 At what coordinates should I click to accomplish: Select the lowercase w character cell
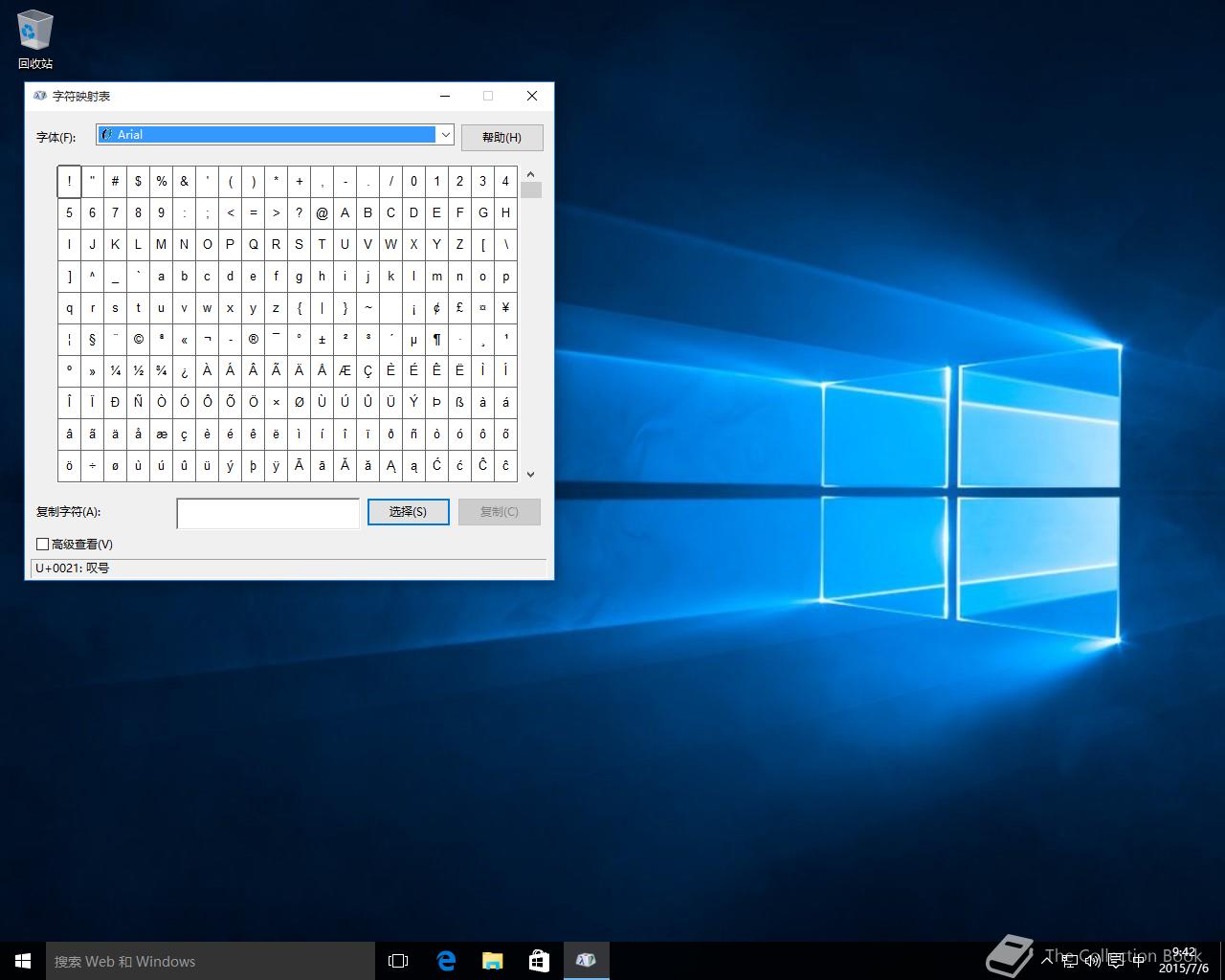pyautogui.click(x=207, y=307)
